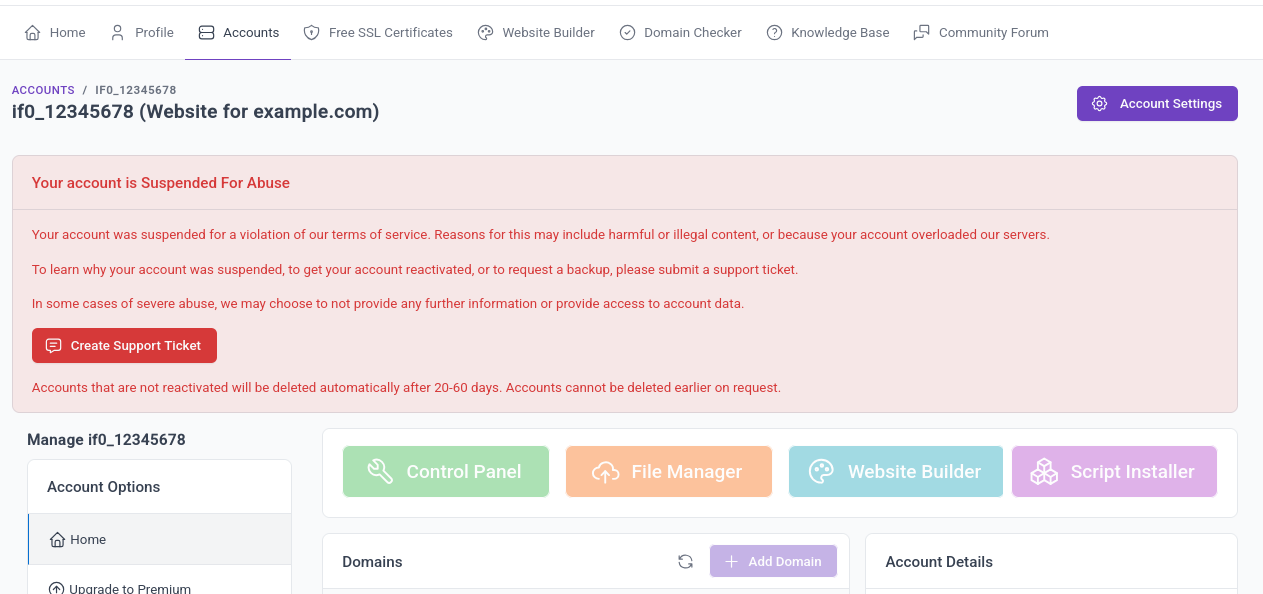Open the Domain Checker menu item
Image resolution: width=1263 pixels, height=594 pixels.
pos(681,33)
